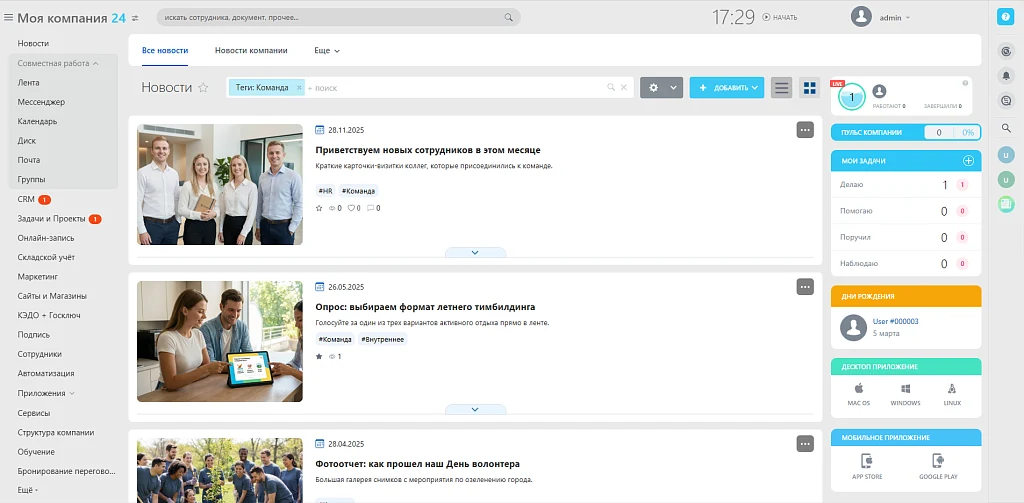The image size is (1024, 503).
Task: Click the top search field for employees and documents
Action: coord(338,18)
